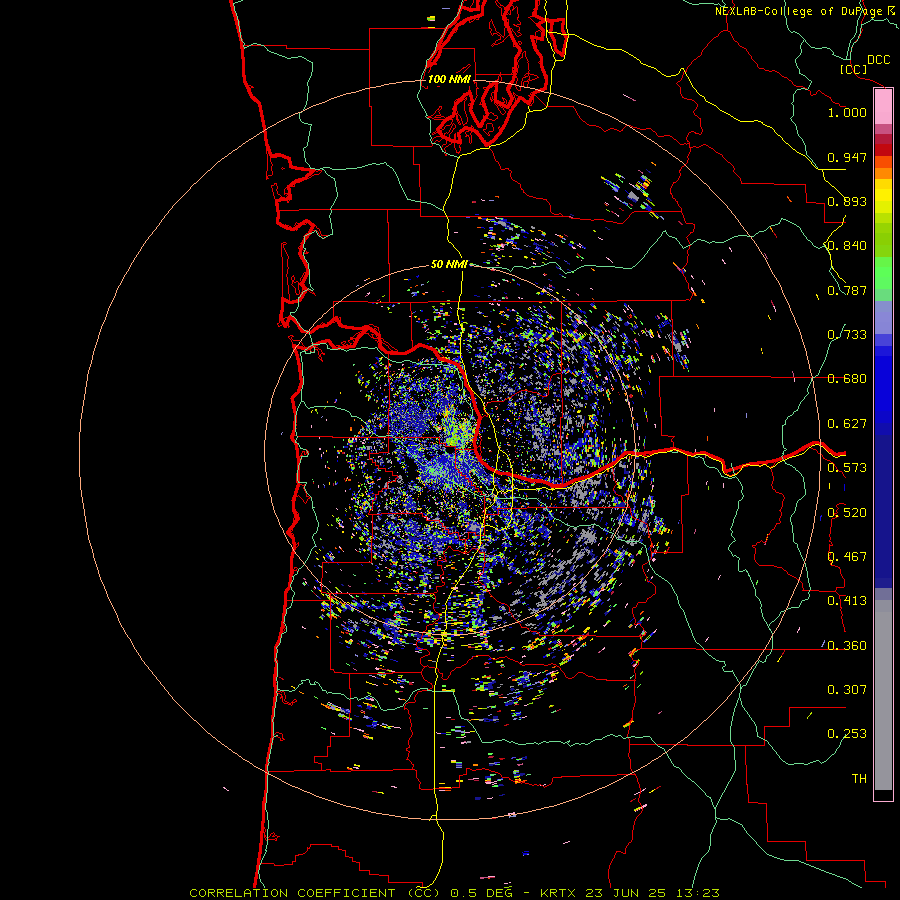Click the 0.573 legend value
Screen dimensions: 900x900
[x=847, y=468]
